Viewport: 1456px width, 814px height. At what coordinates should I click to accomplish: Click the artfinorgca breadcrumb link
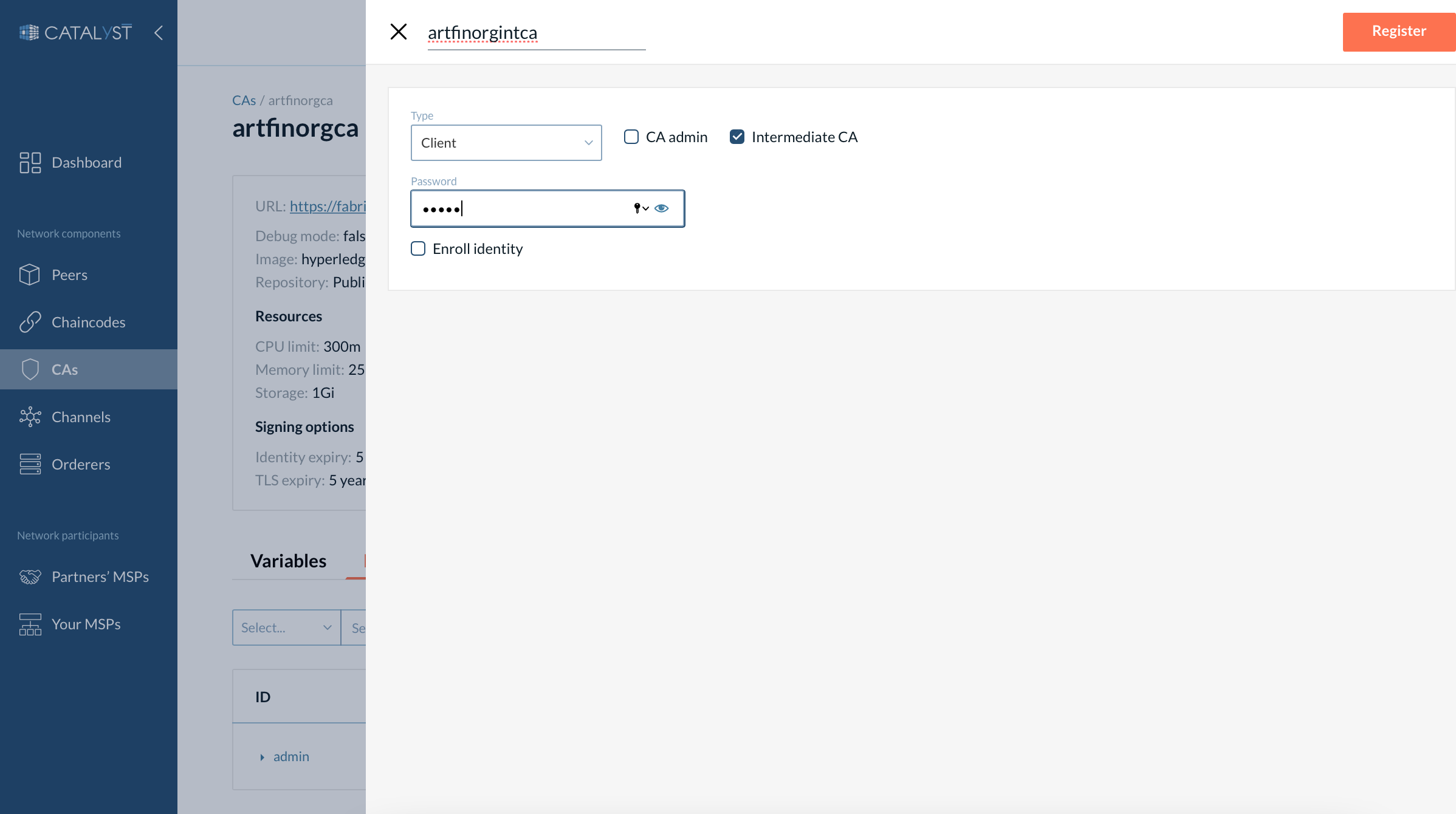(300, 100)
